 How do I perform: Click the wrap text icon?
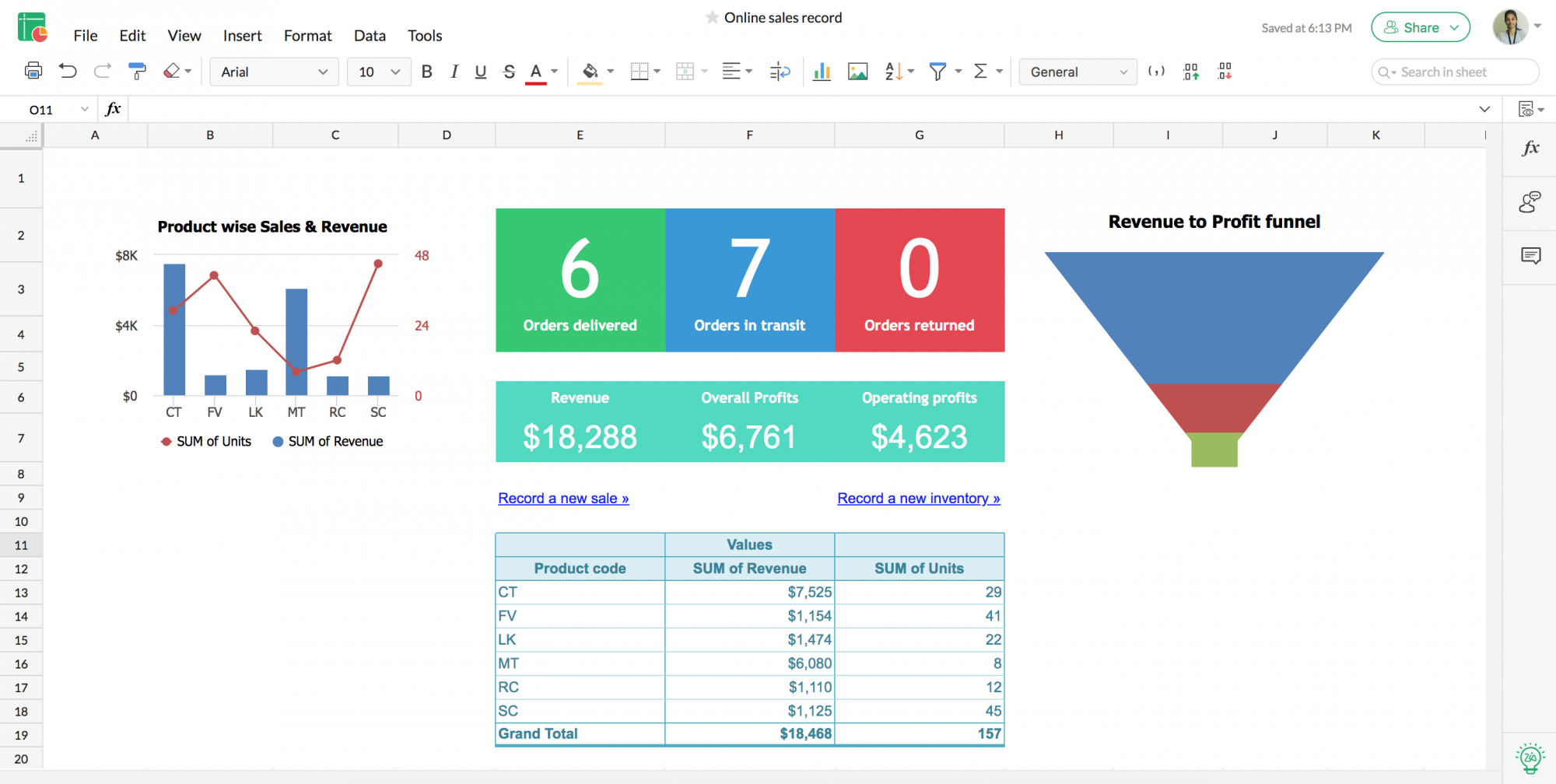pos(780,72)
